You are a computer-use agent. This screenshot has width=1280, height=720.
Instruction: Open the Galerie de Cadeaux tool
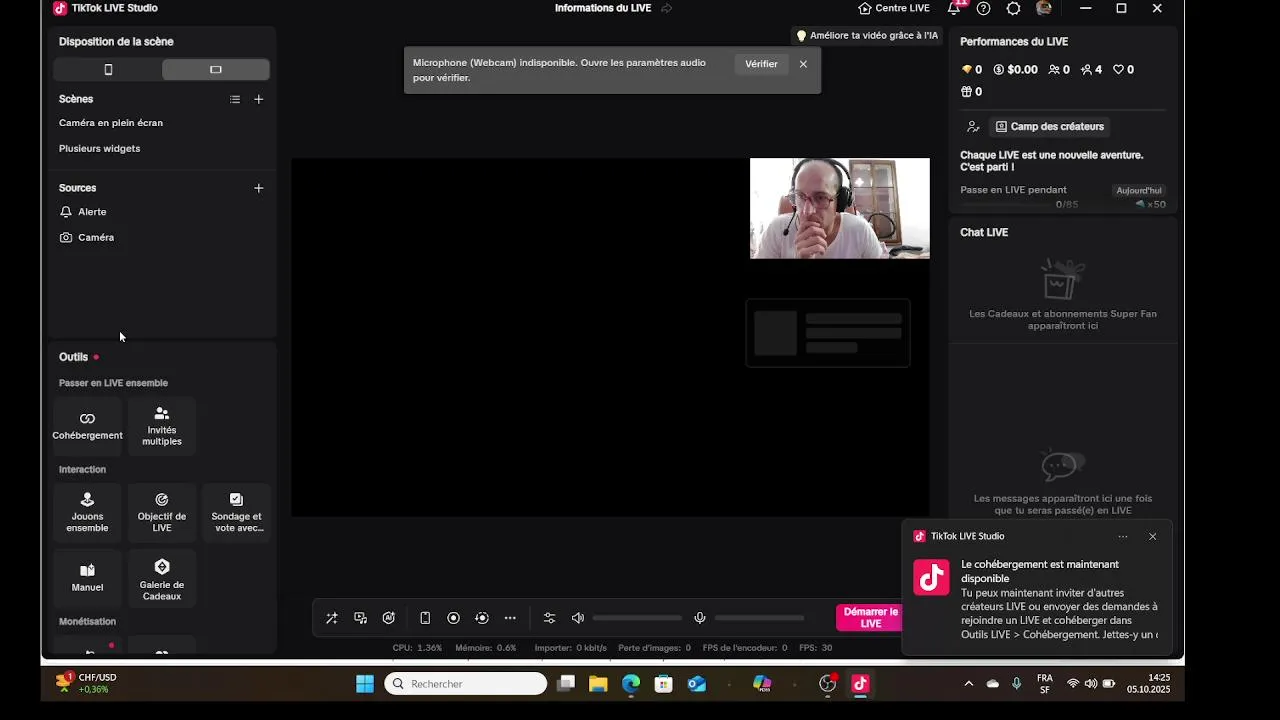162,578
